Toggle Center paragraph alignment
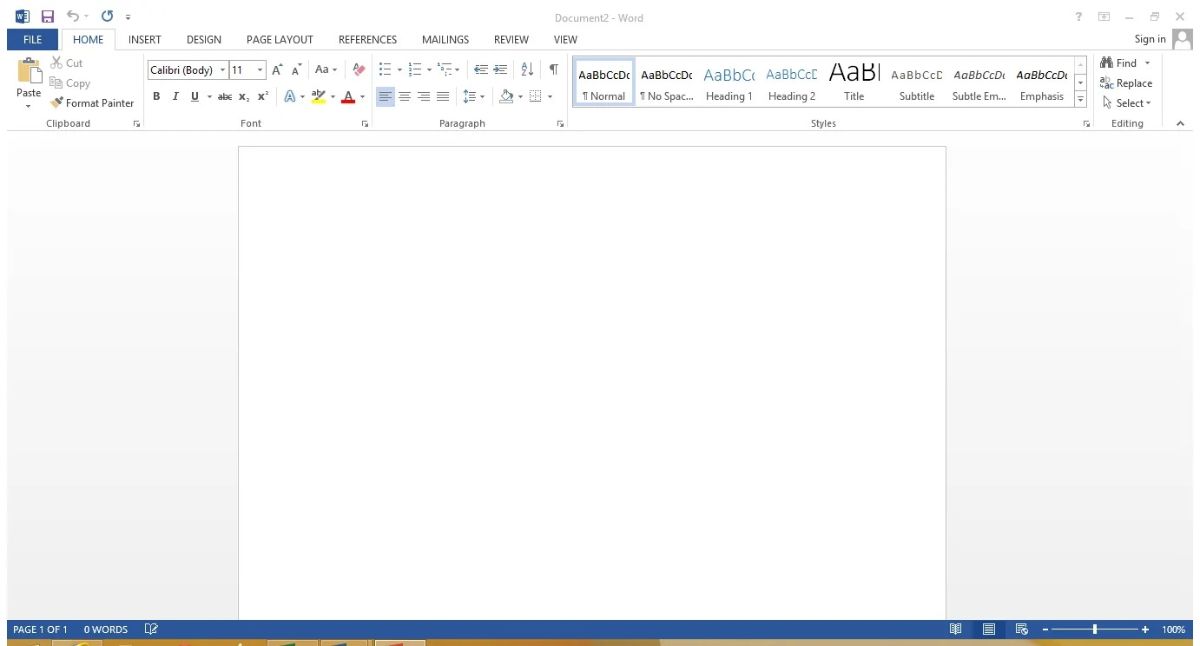The width and height of the screenshot is (1200, 646). coord(405,97)
